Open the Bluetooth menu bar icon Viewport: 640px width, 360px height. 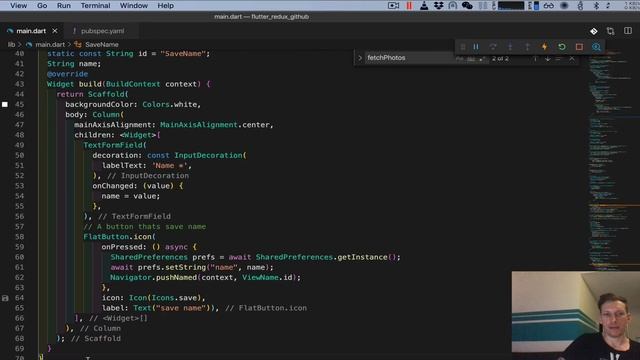coord(596,6)
